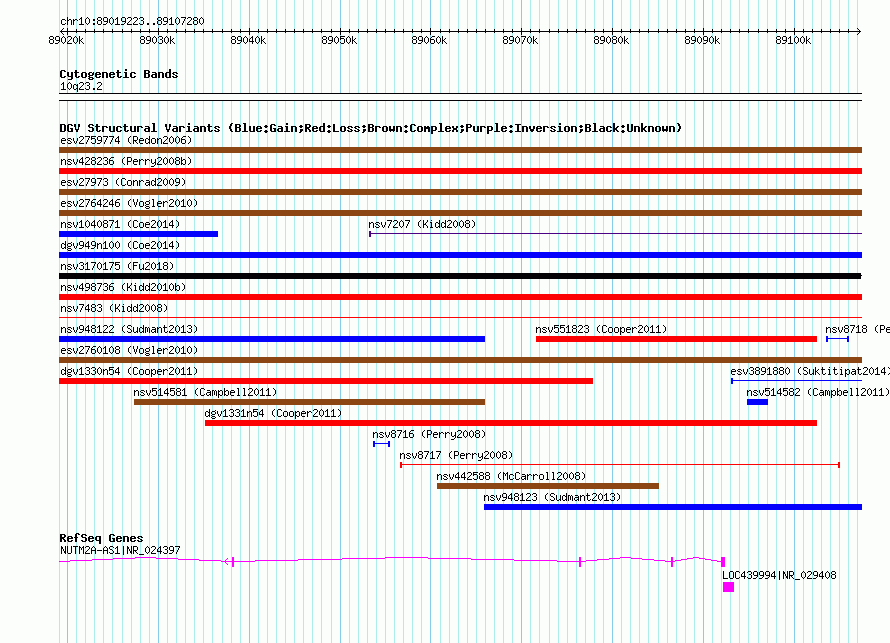The height and width of the screenshot is (643, 890).
Task: Click the 10q23.2 cytogenetic band label
Action: (81, 86)
